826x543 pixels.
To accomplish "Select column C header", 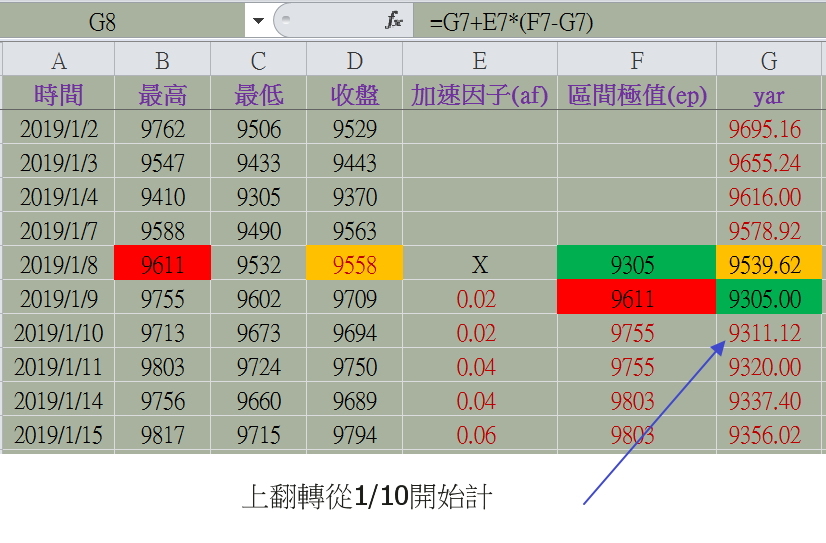I will (x=258, y=61).
